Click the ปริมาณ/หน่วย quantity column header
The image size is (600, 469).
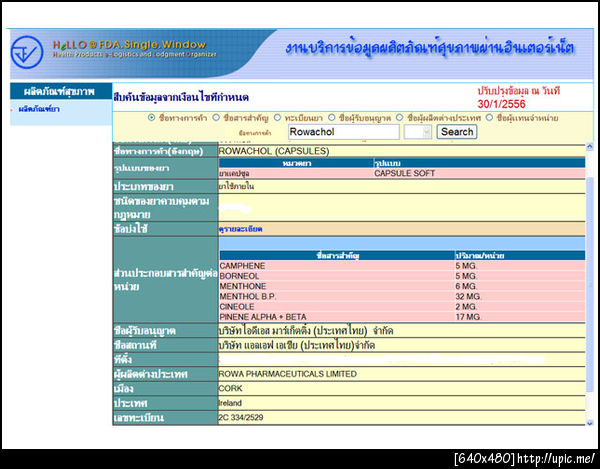click(x=520, y=256)
